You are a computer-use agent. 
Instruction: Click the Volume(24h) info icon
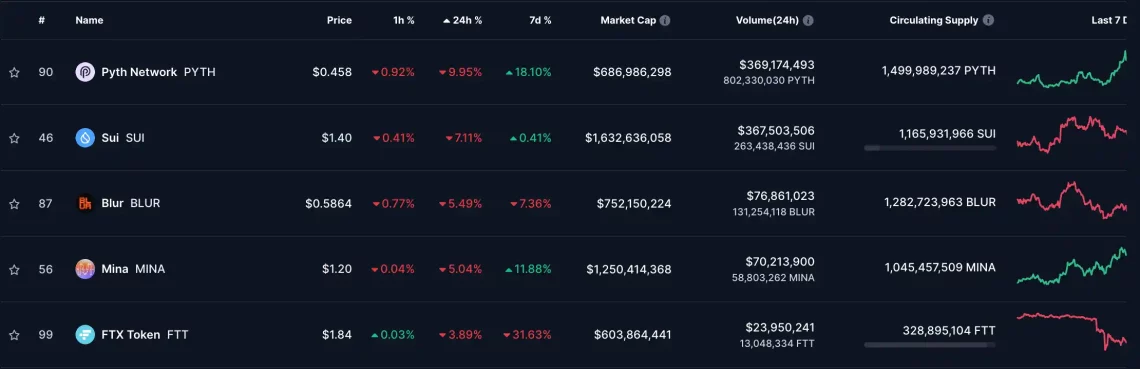coord(808,20)
